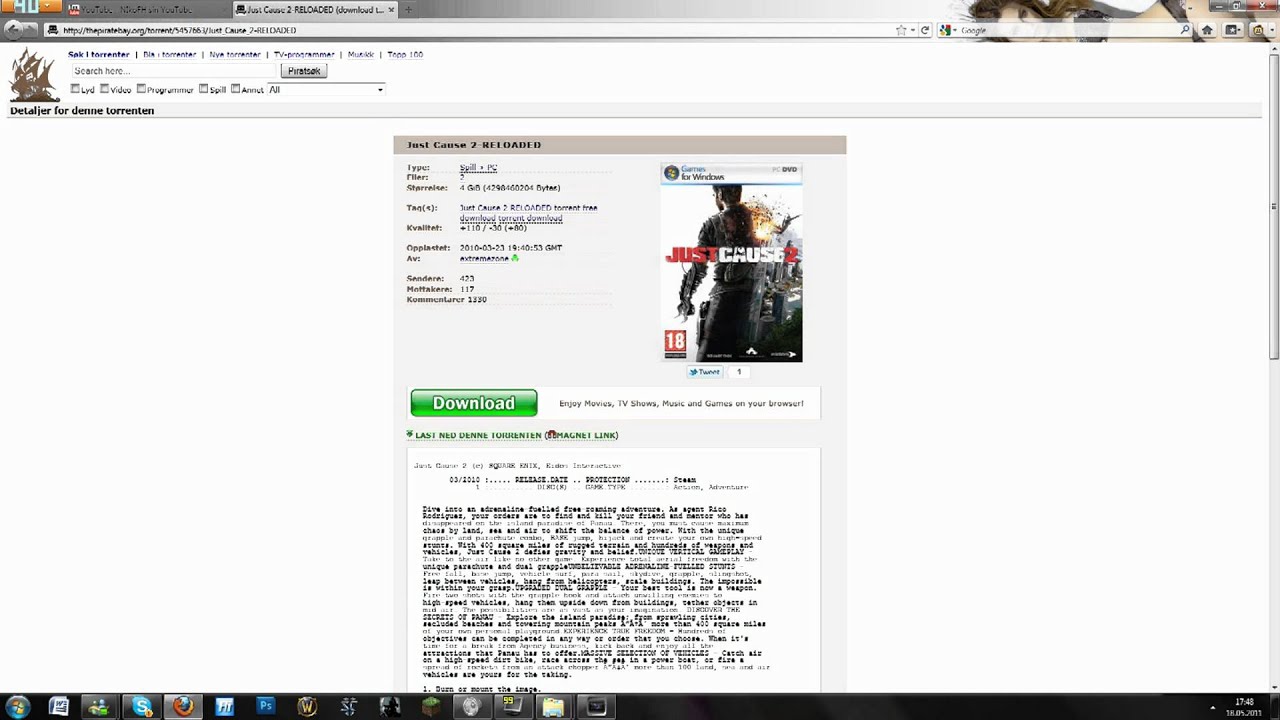The height and width of the screenshot is (720, 1280).
Task: Open the Bla i torrenter link
Action: 169,55
